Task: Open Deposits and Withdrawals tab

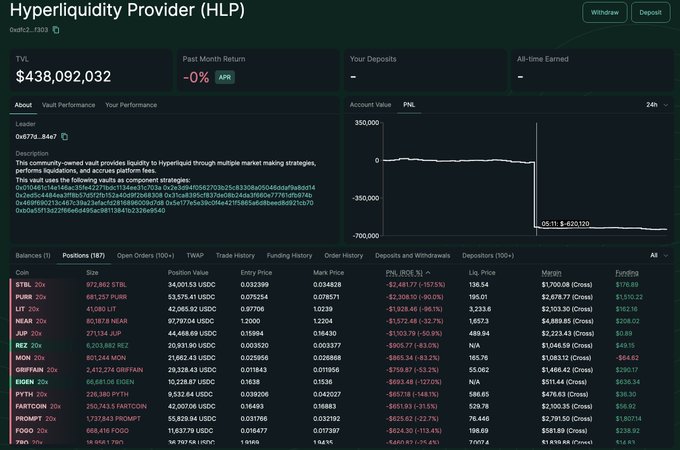Action: (x=412, y=256)
